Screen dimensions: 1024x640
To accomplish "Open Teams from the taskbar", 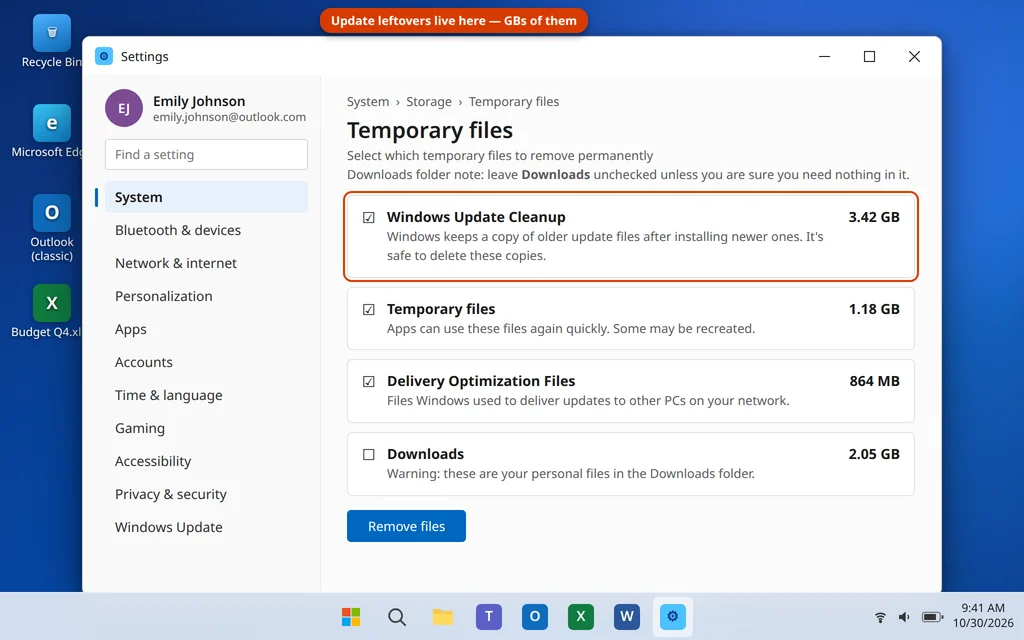I will (488, 616).
